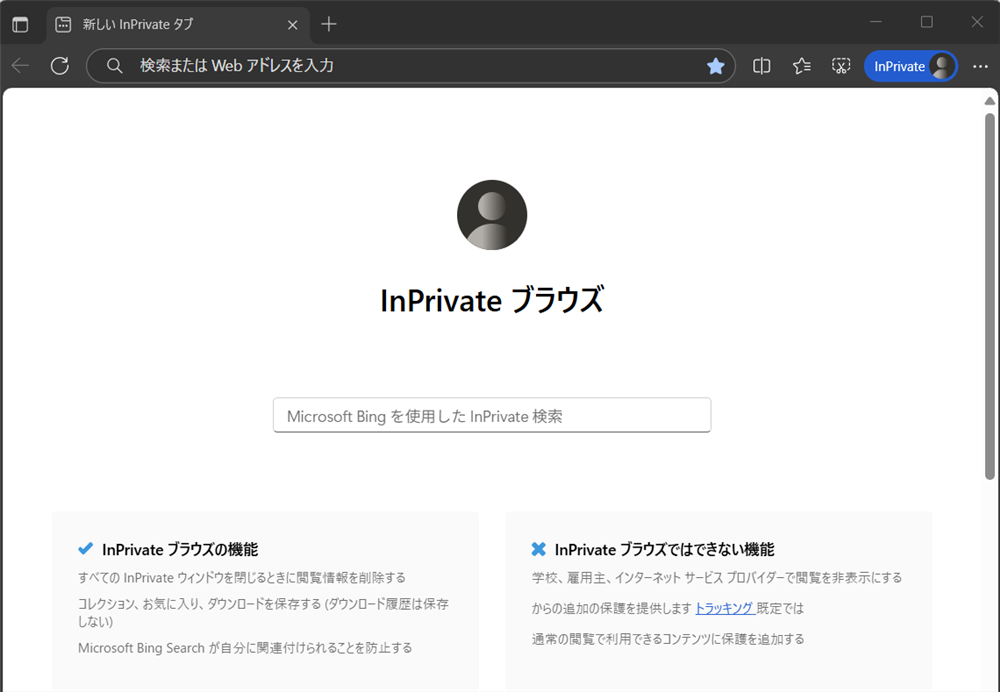Go back using the navigation arrow

[x=20, y=65]
